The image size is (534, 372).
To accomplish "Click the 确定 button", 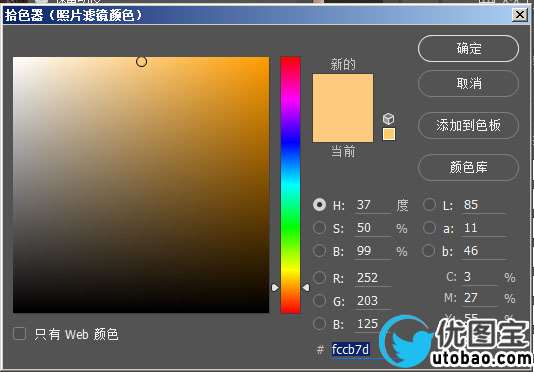I will (468, 49).
